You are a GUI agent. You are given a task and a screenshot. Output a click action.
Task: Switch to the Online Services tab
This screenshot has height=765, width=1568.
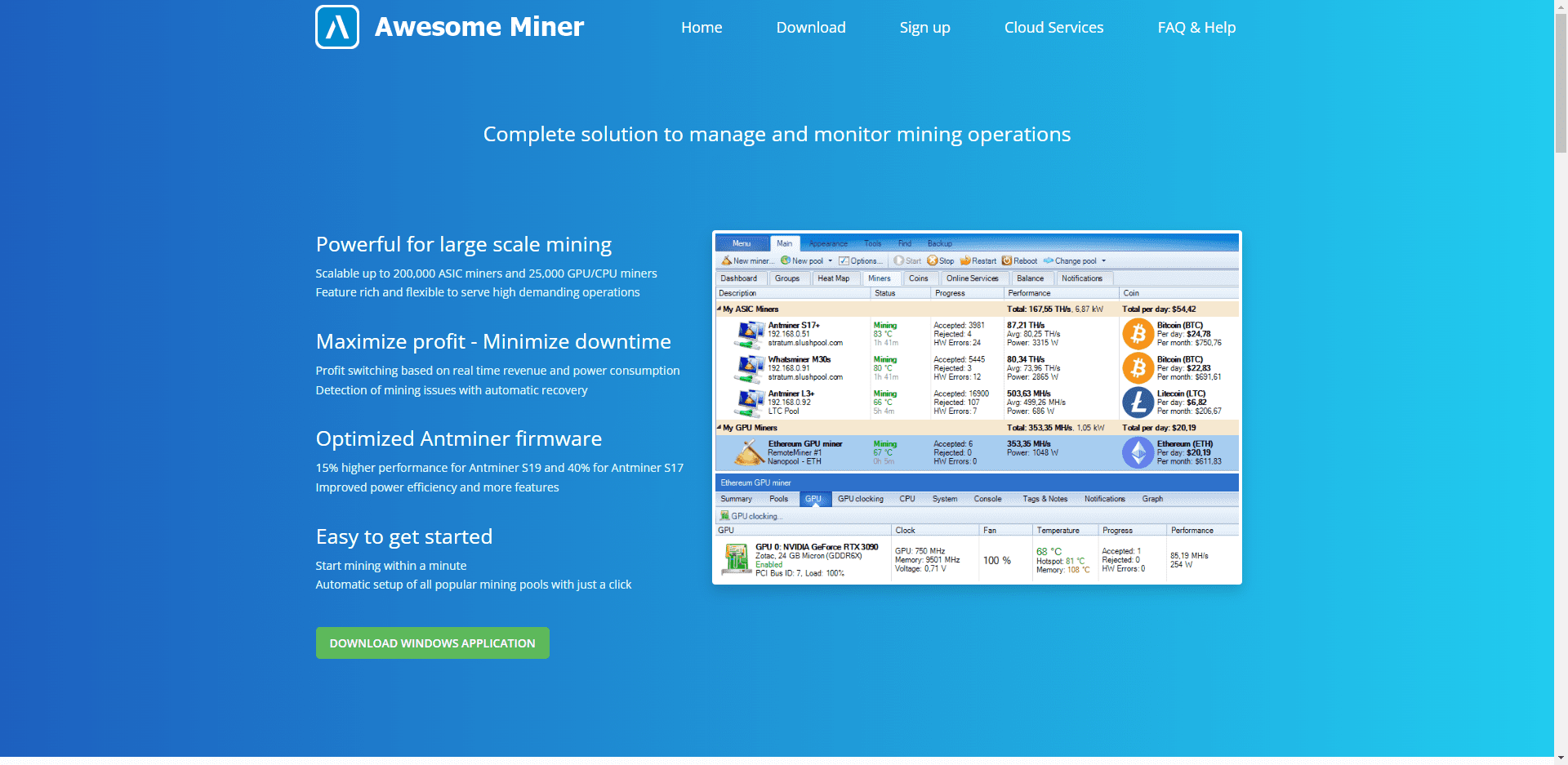[973, 278]
